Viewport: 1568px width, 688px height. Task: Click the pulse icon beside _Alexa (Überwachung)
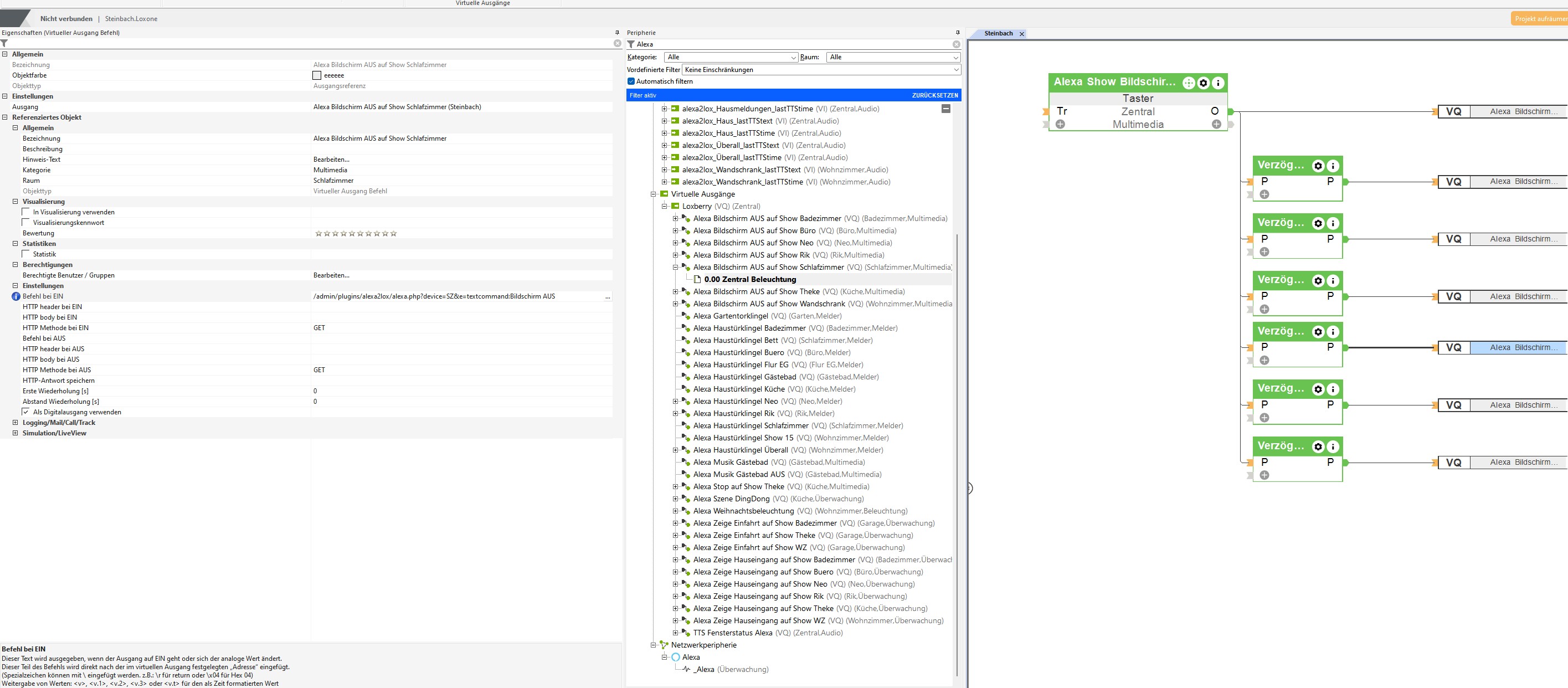click(x=687, y=669)
